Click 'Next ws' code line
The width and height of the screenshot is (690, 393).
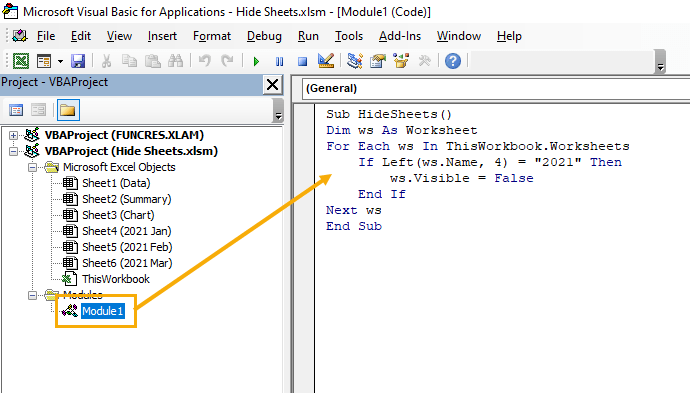point(354,210)
